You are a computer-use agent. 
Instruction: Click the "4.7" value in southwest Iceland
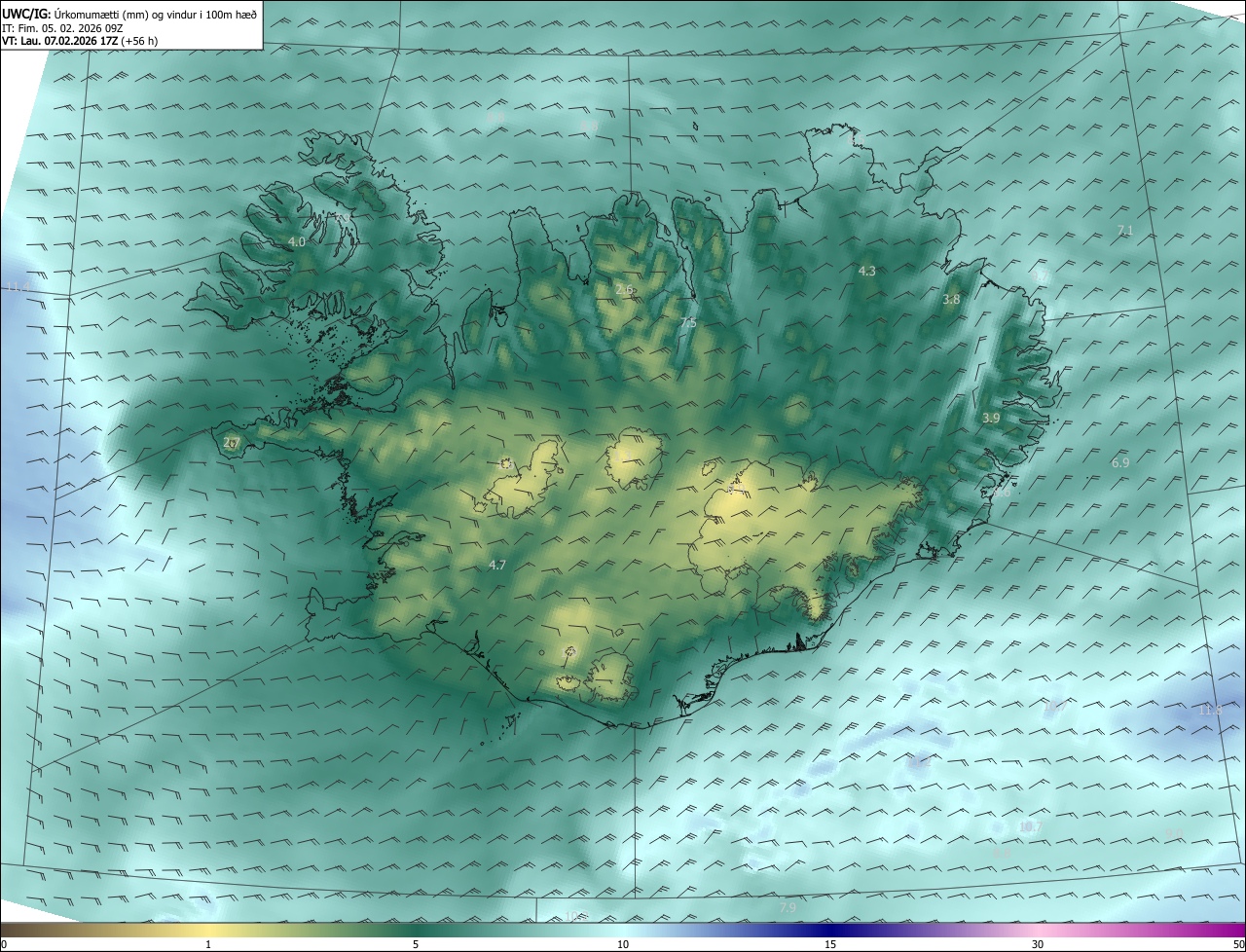pyautogui.click(x=497, y=565)
